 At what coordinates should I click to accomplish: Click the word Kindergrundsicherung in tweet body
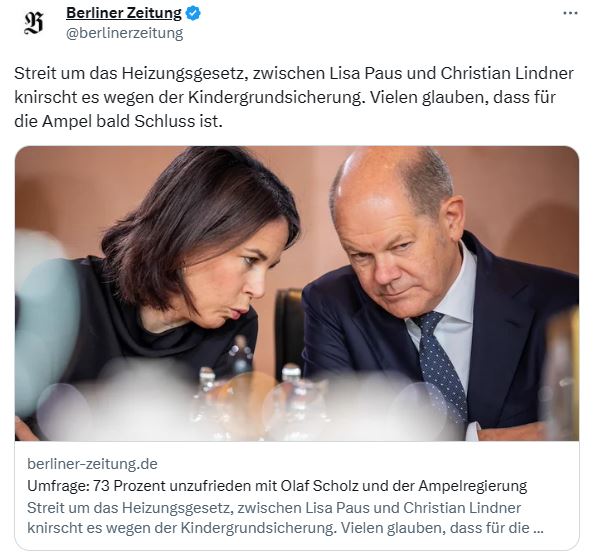(276, 97)
